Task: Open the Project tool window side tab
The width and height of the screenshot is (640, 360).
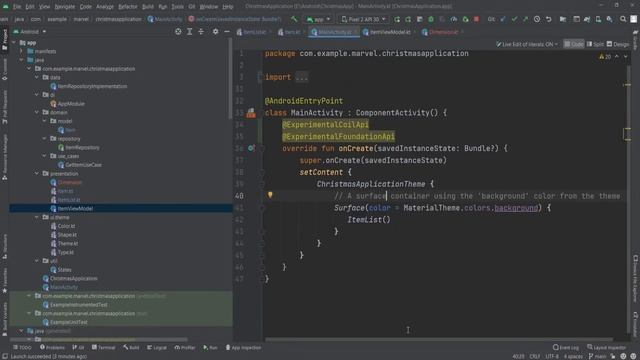Action: point(5,39)
